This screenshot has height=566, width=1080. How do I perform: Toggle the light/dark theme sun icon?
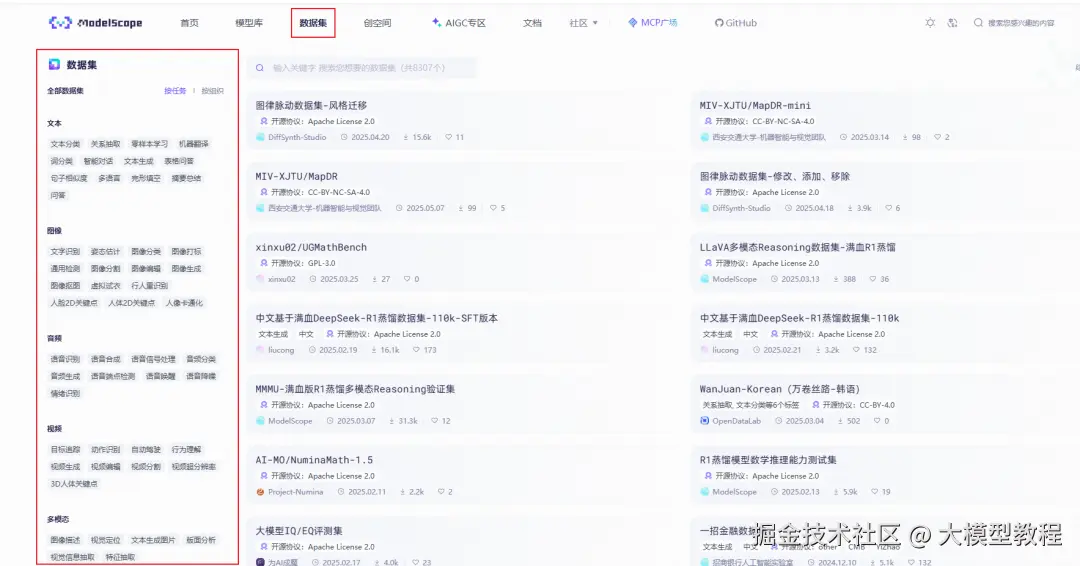[930, 23]
